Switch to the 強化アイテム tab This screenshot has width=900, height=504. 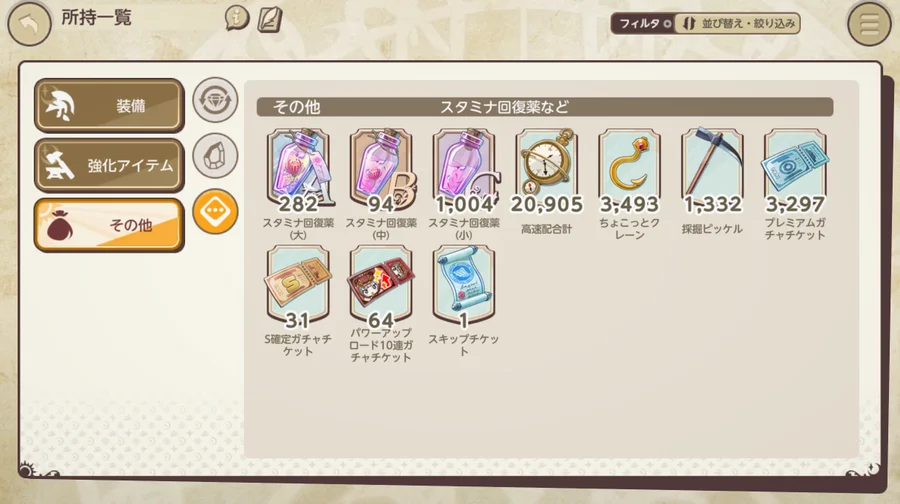(x=109, y=165)
